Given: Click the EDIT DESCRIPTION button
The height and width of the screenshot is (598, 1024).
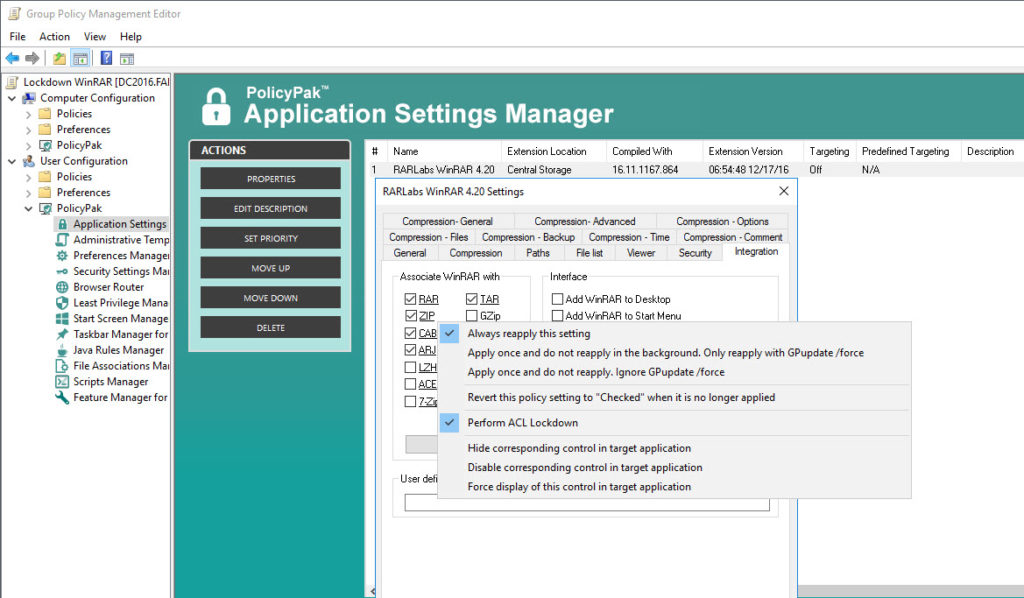Looking at the screenshot, I should [270, 209].
